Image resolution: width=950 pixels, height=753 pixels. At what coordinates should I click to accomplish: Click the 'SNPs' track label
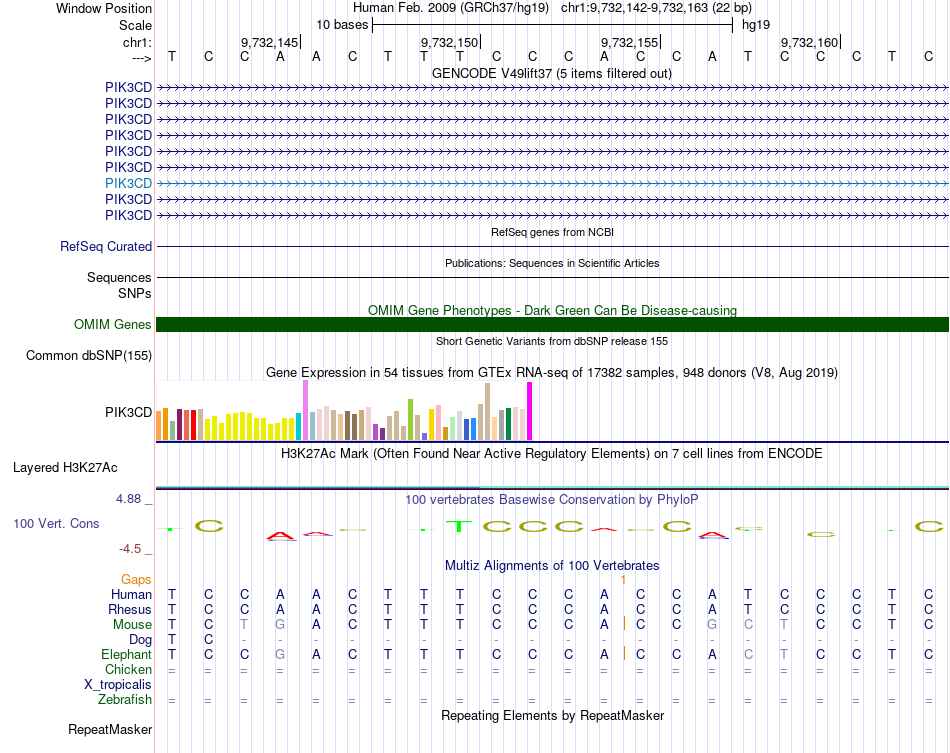click(x=135, y=293)
